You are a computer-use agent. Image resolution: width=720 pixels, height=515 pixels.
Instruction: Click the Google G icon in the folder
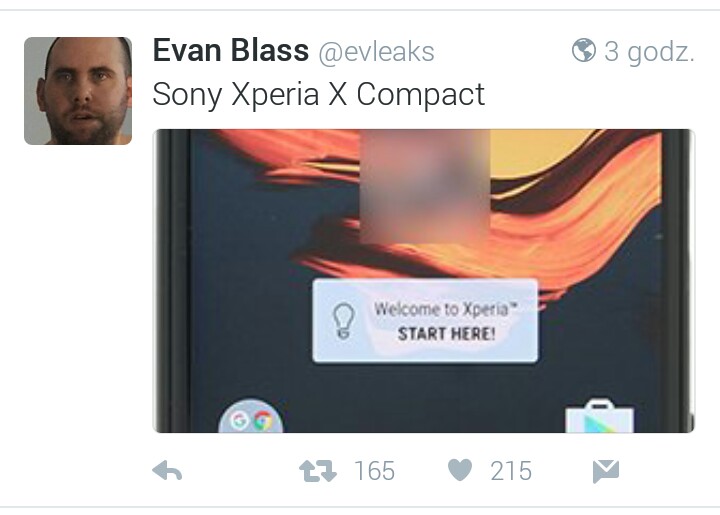[x=239, y=420]
